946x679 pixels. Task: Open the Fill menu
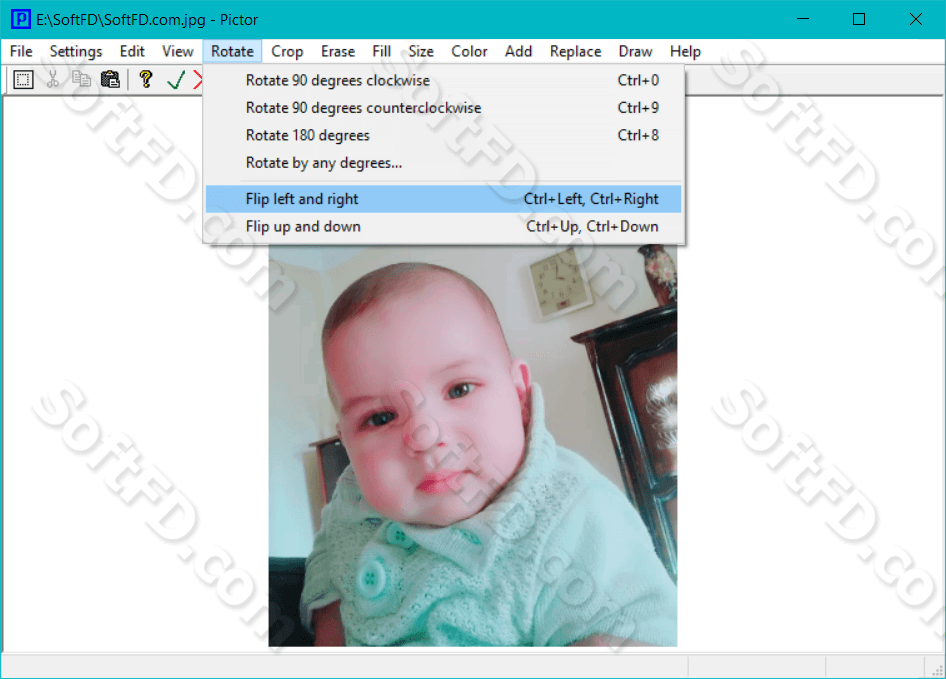tap(381, 51)
